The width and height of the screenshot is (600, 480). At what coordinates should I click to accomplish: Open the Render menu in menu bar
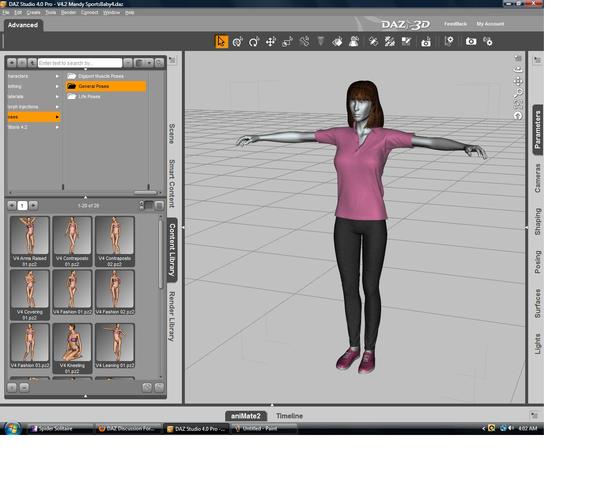(x=68, y=13)
